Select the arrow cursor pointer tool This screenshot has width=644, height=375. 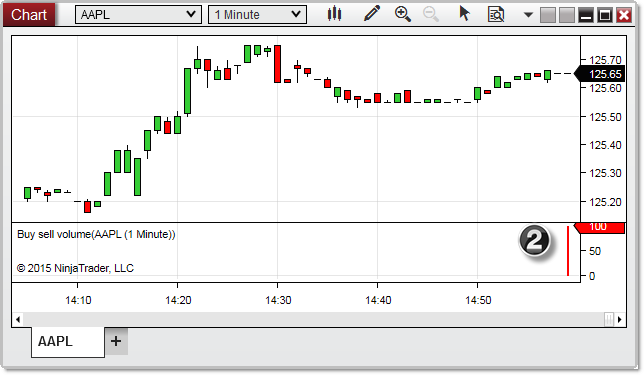tap(464, 14)
